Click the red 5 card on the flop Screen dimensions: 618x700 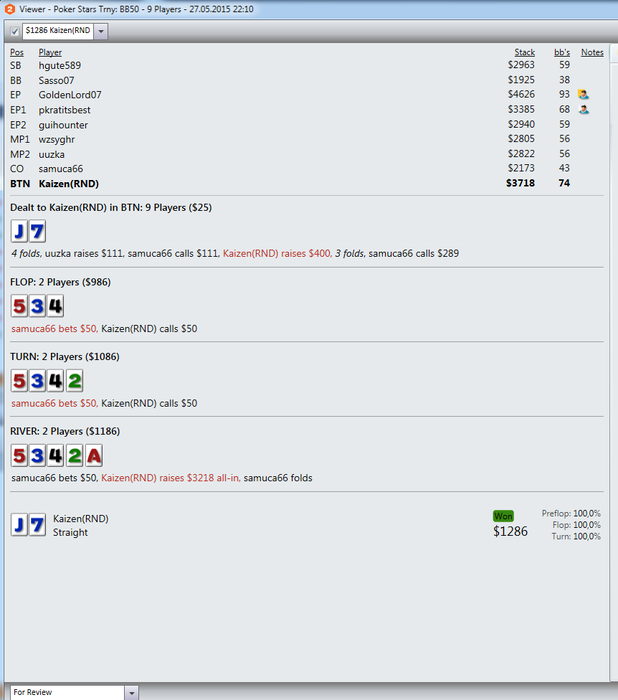19,306
